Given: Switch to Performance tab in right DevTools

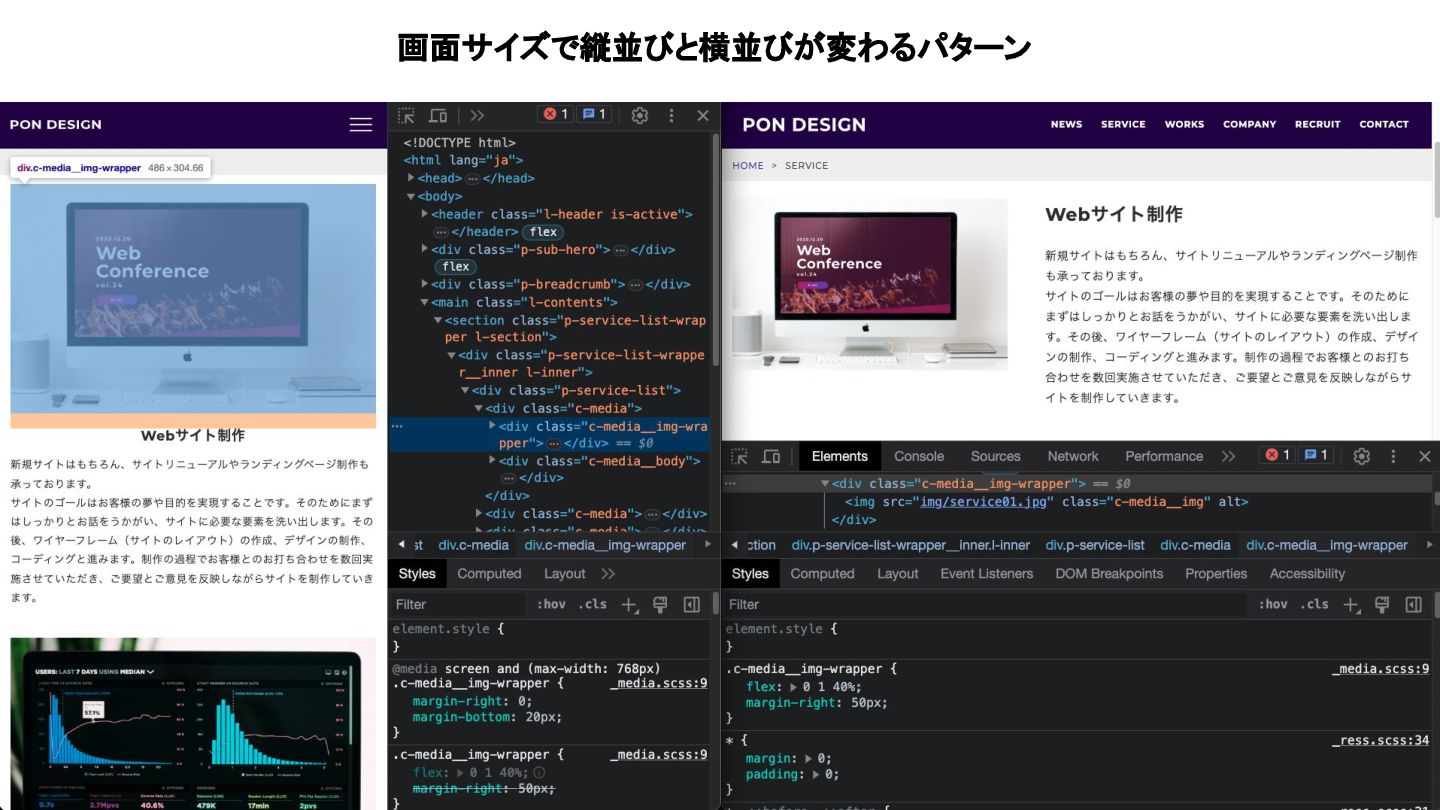Looking at the screenshot, I should pos(1164,456).
